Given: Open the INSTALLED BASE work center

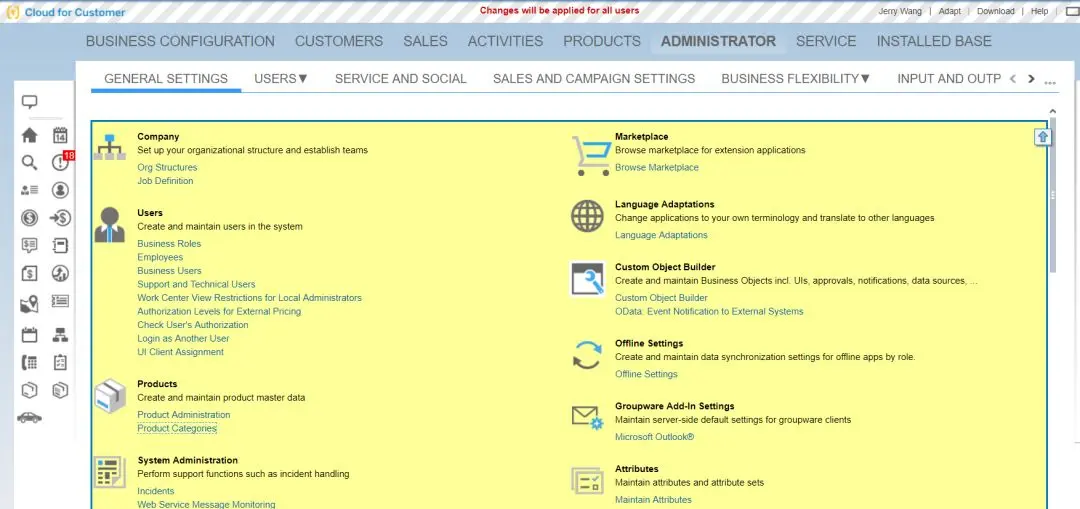Looking at the screenshot, I should pos(934,41).
